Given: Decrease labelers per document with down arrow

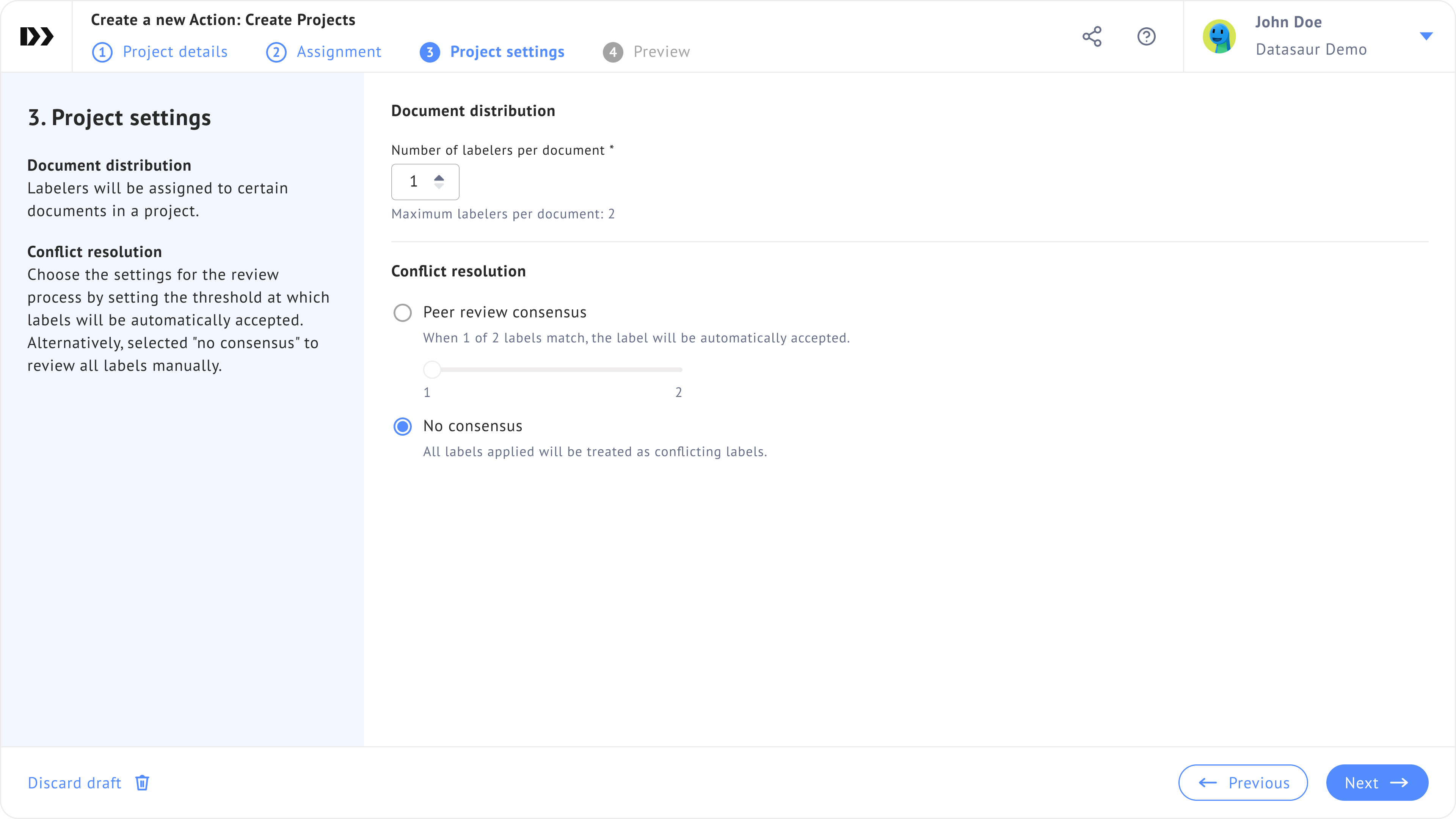Looking at the screenshot, I should [x=439, y=186].
